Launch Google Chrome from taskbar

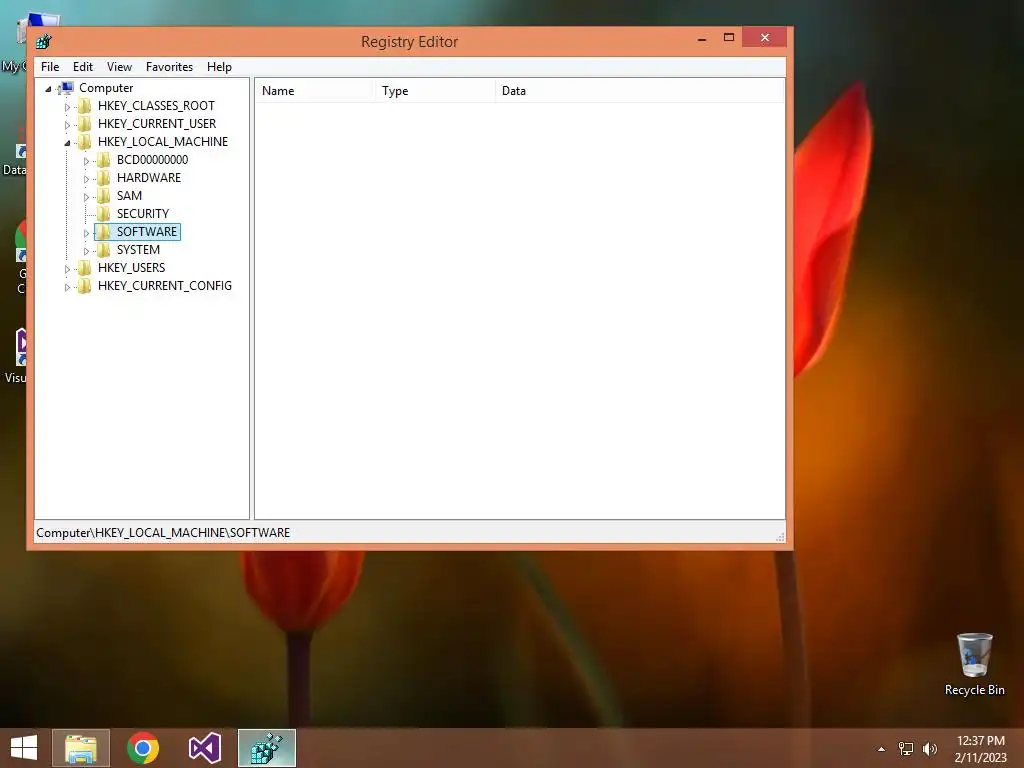[143, 748]
